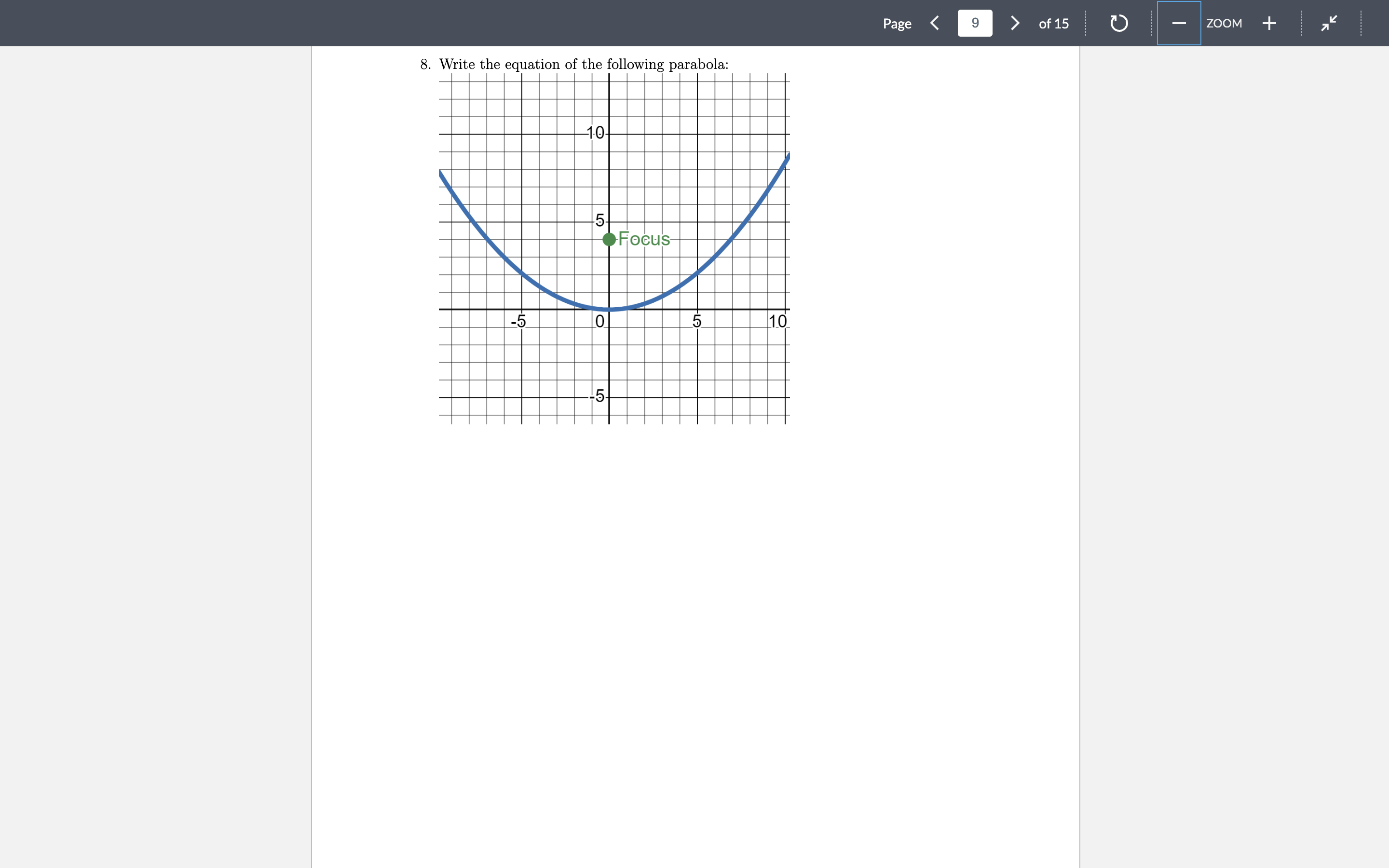Image resolution: width=1389 pixels, height=868 pixels.
Task: Click the highlighted zoom minus control
Action: tap(1180, 24)
